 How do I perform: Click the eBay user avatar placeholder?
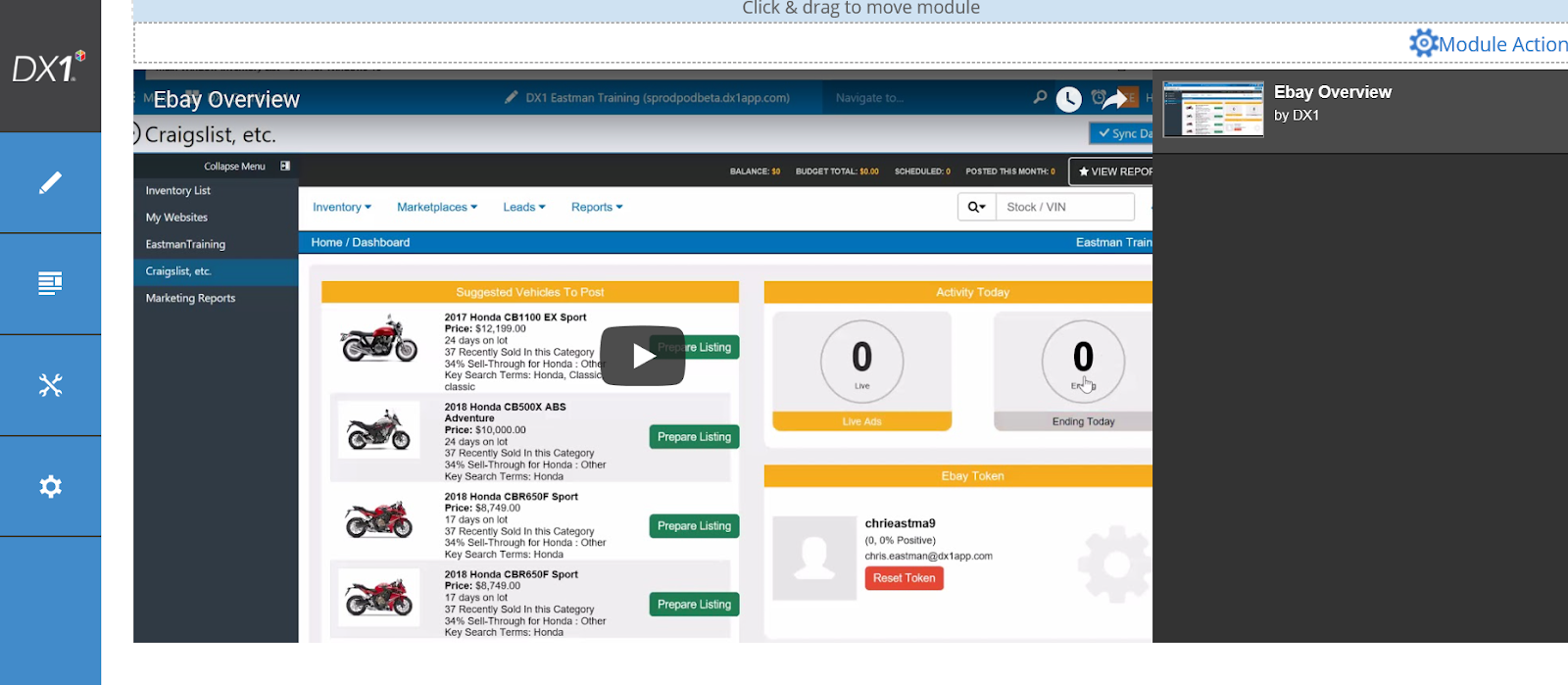pyautogui.click(x=814, y=558)
